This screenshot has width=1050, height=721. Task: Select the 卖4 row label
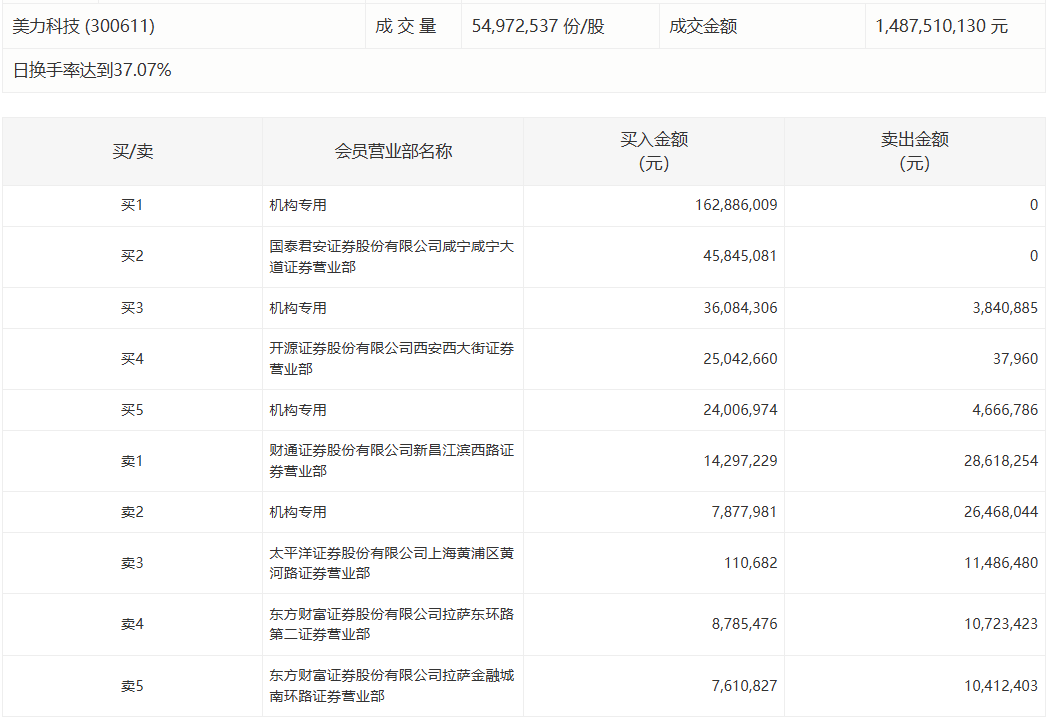click(132, 624)
